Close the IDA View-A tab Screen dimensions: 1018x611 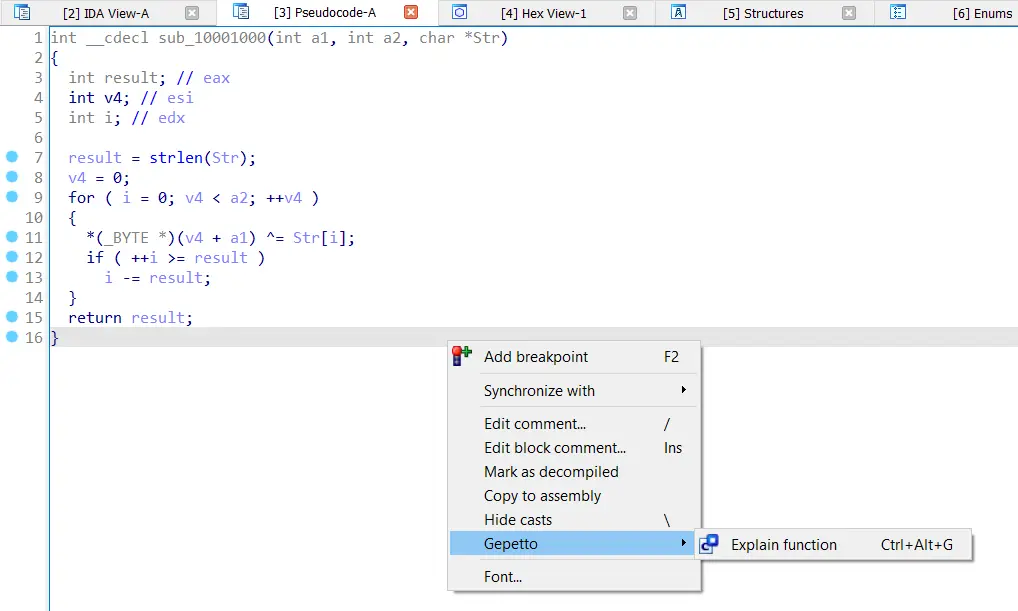tap(192, 12)
